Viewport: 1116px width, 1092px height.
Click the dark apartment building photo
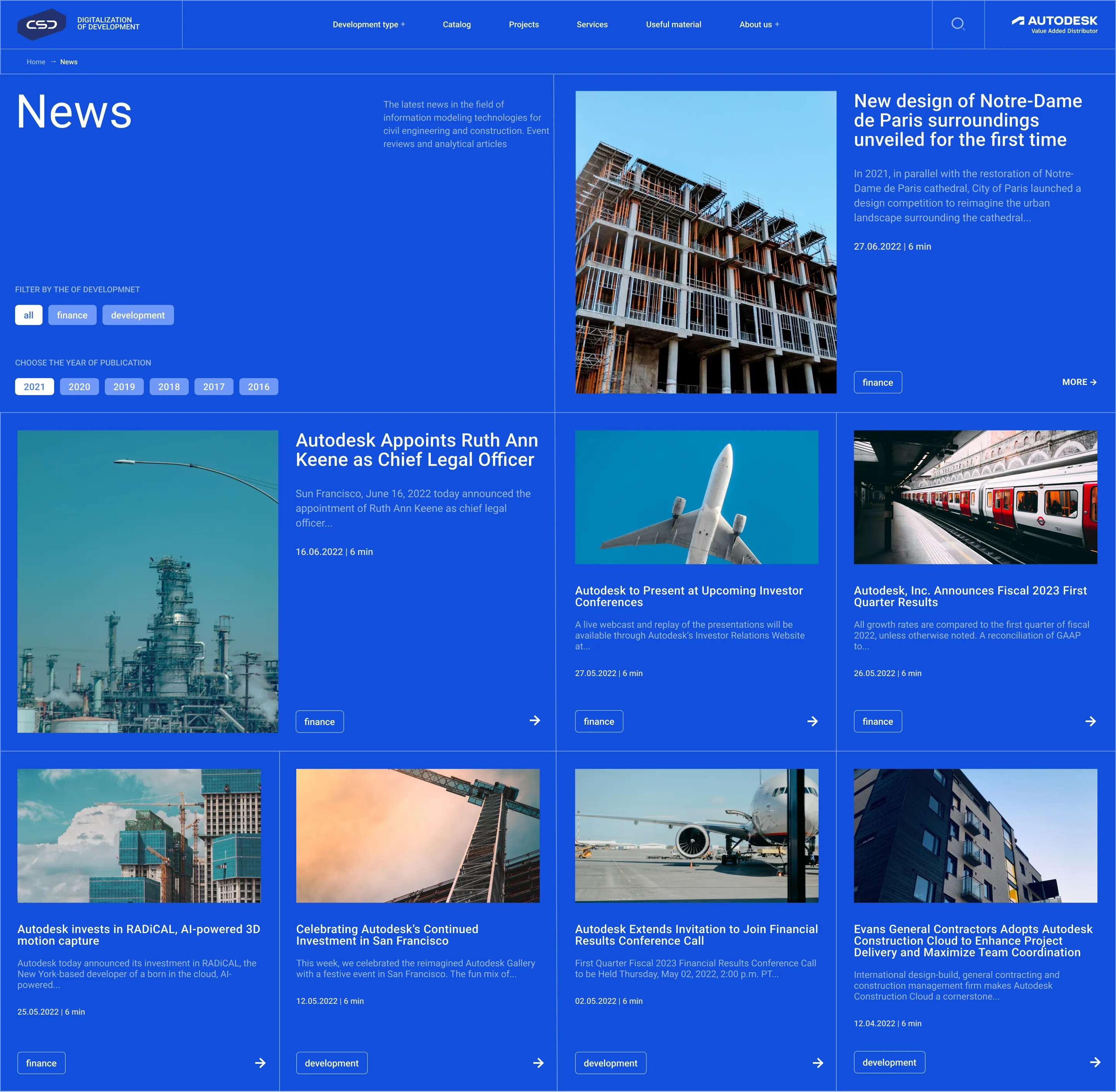tap(975, 836)
